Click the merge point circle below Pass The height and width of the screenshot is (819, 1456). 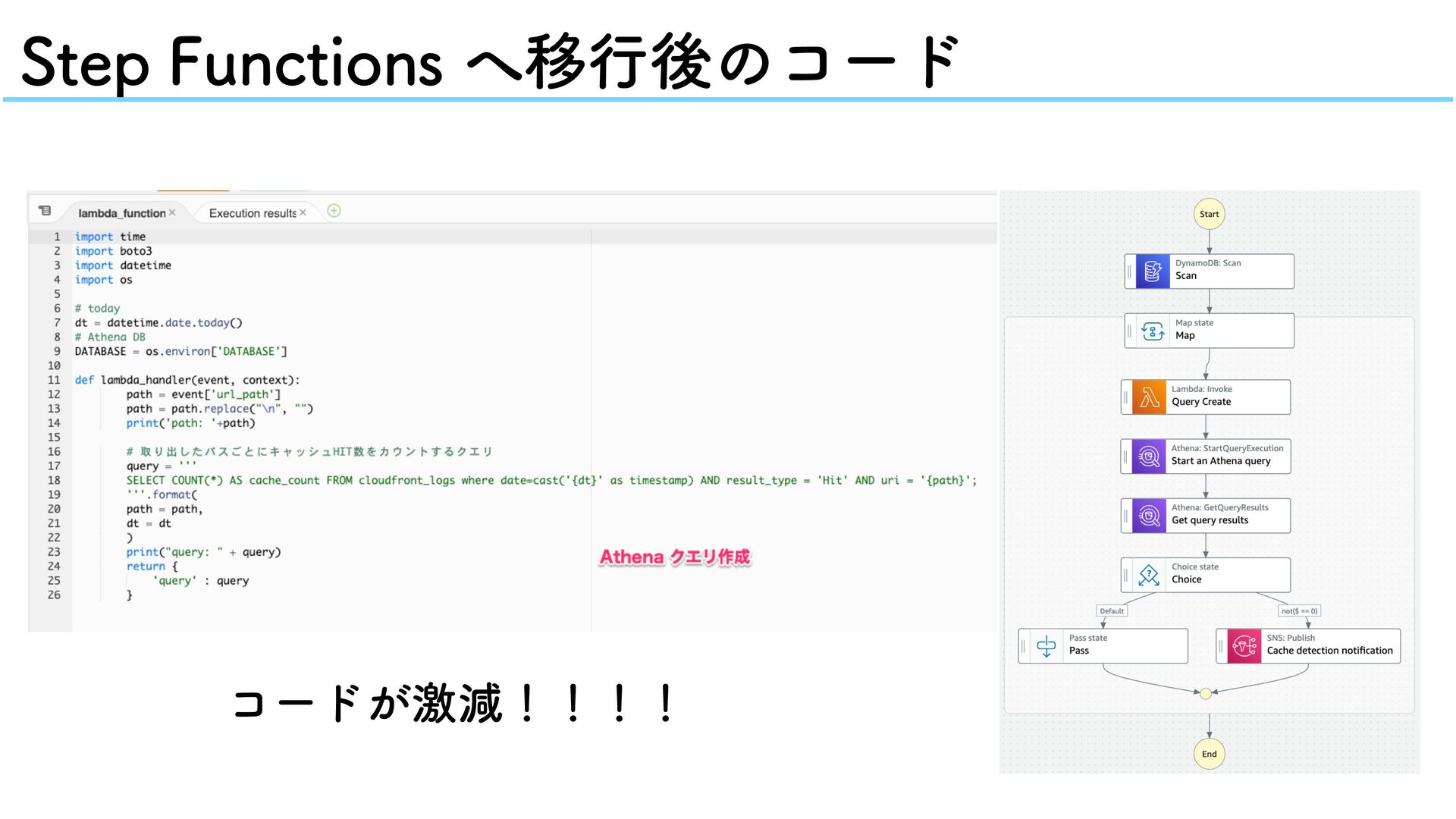tap(1206, 693)
